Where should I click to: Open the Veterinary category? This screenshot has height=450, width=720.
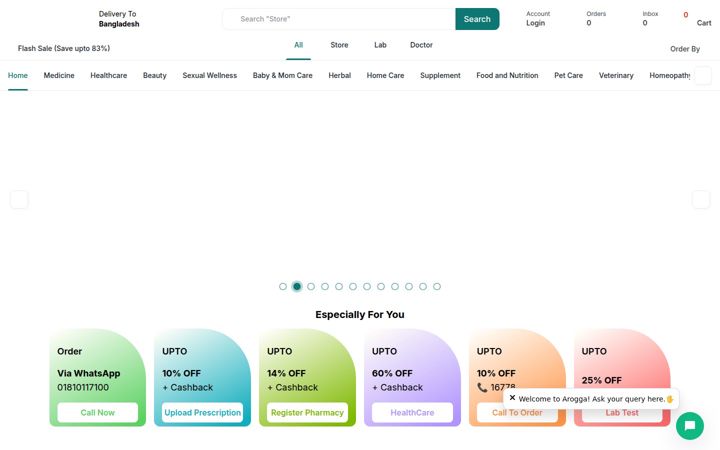[616, 75]
